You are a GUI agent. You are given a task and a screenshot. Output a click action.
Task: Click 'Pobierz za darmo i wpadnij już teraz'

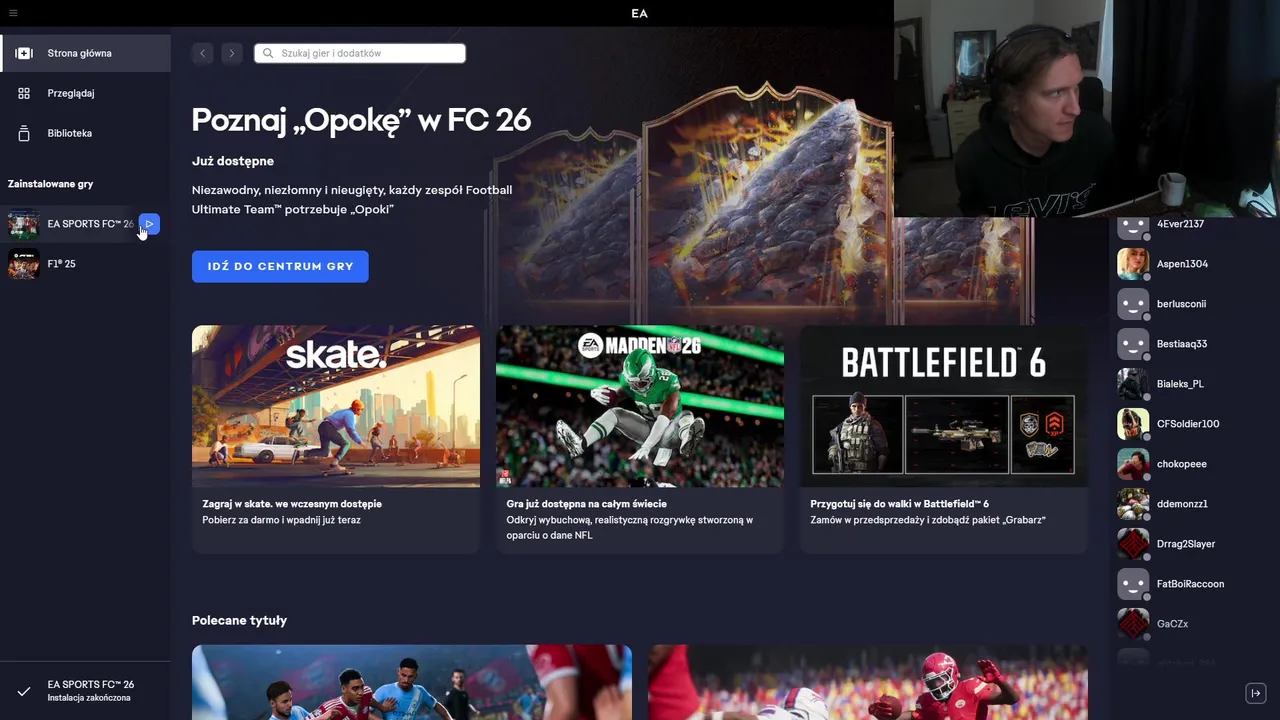tap(281, 520)
